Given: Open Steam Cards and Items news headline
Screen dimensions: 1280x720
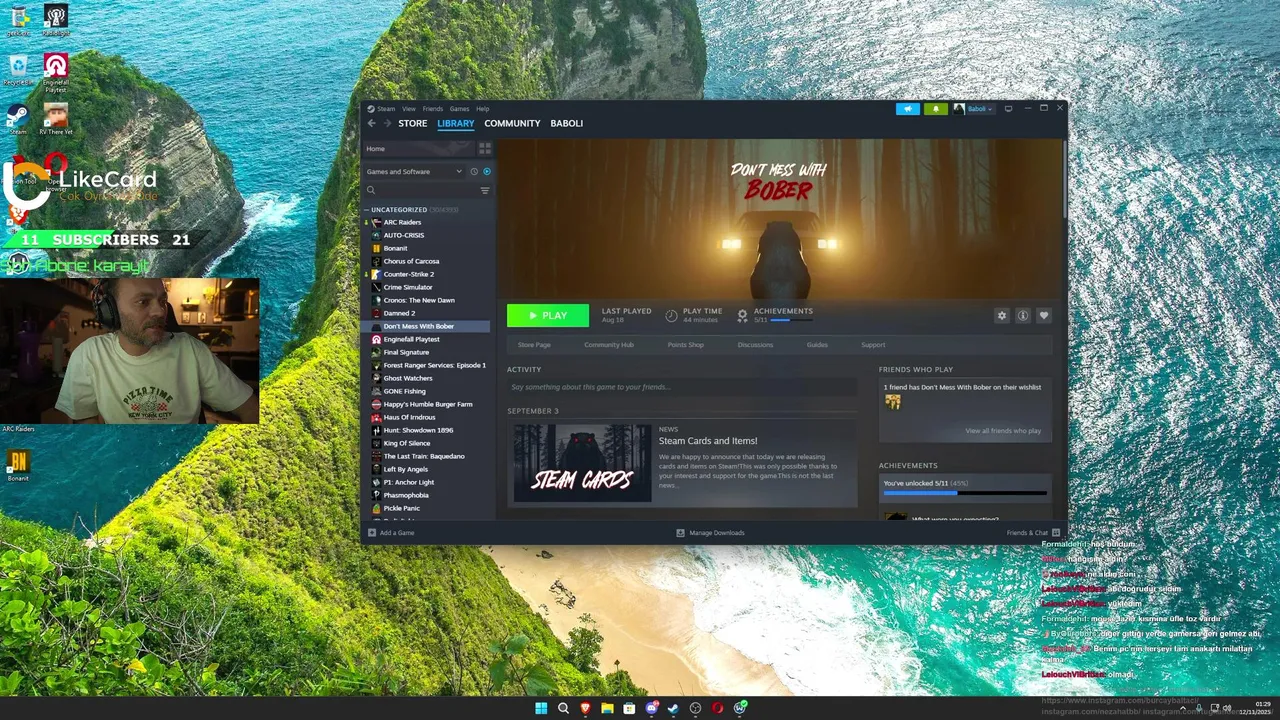Looking at the screenshot, I should (708, 441).
